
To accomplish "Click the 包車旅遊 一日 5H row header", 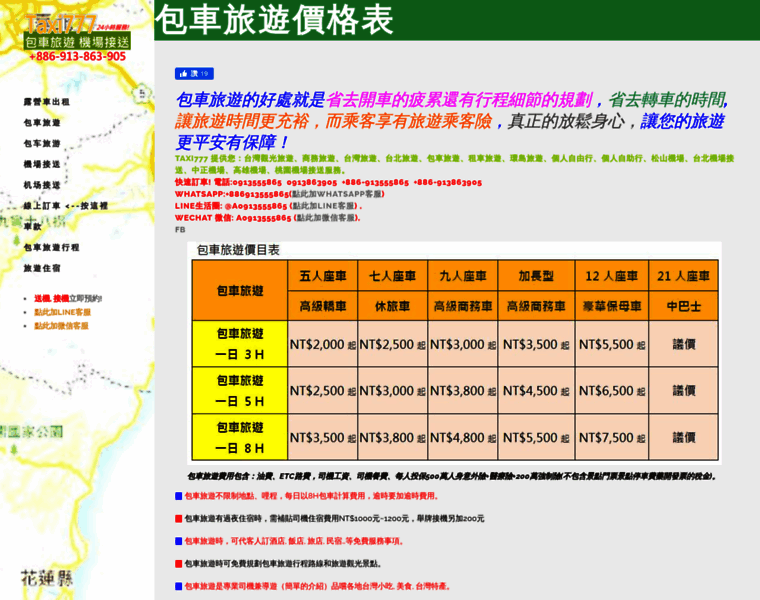I will tap(240, 391).
